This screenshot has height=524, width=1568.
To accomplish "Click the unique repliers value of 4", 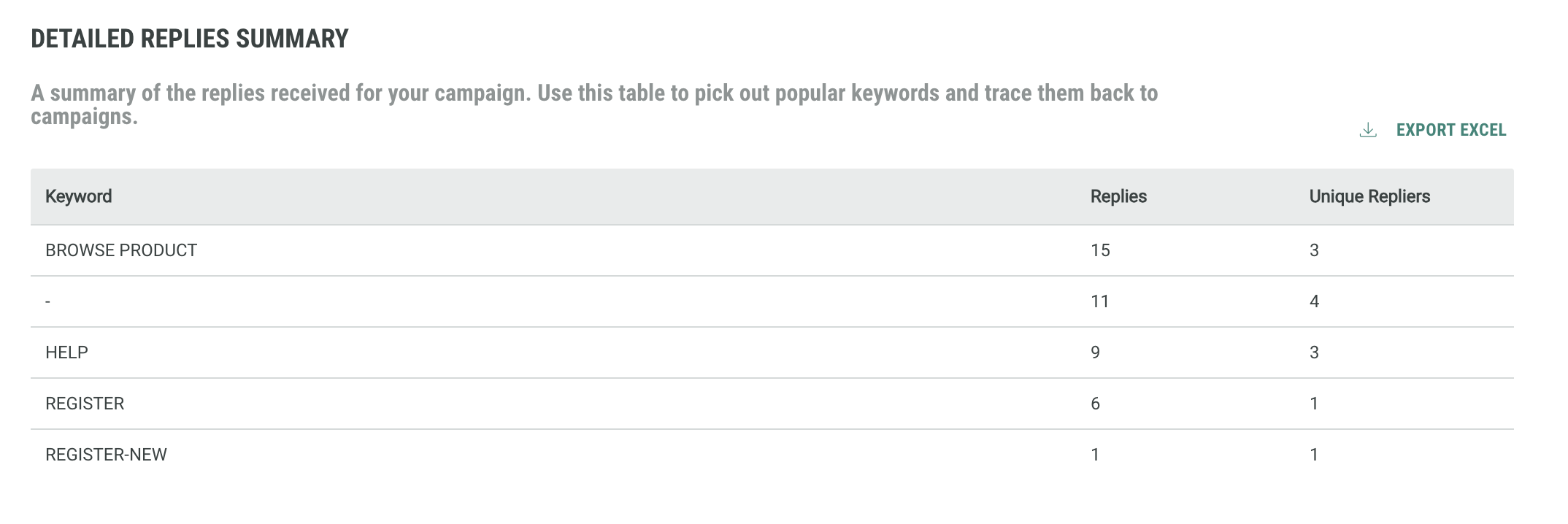I will tap(1314, 301).
